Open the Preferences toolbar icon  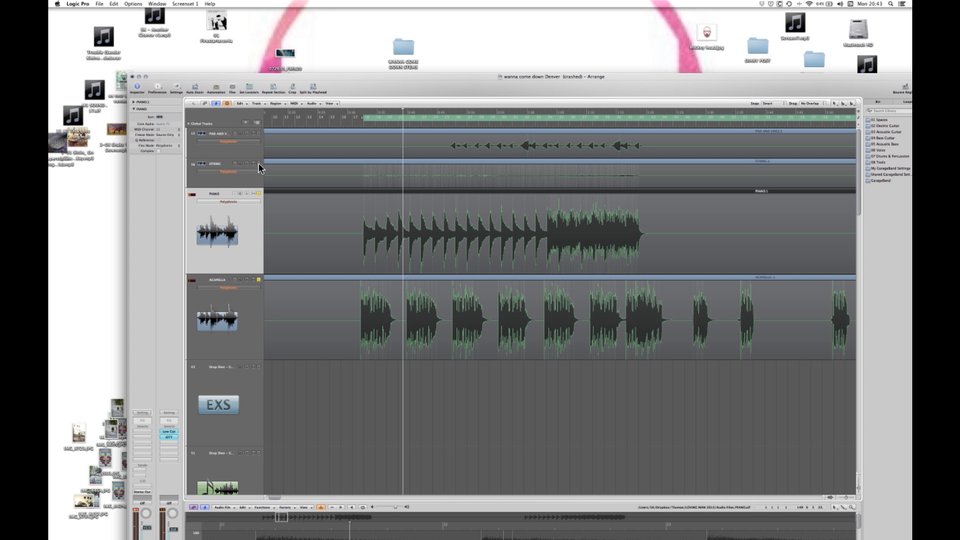(x=157, y=88)
